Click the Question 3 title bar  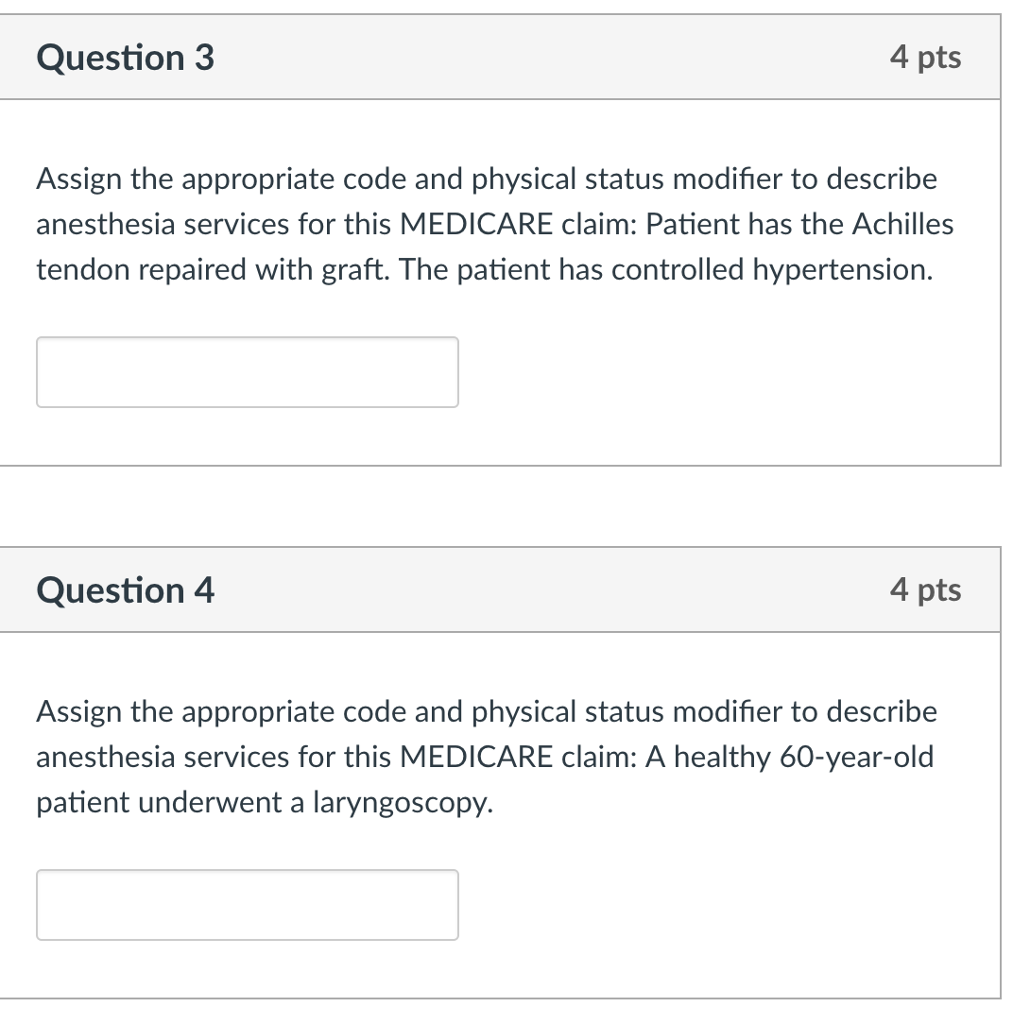click(500, 57)
